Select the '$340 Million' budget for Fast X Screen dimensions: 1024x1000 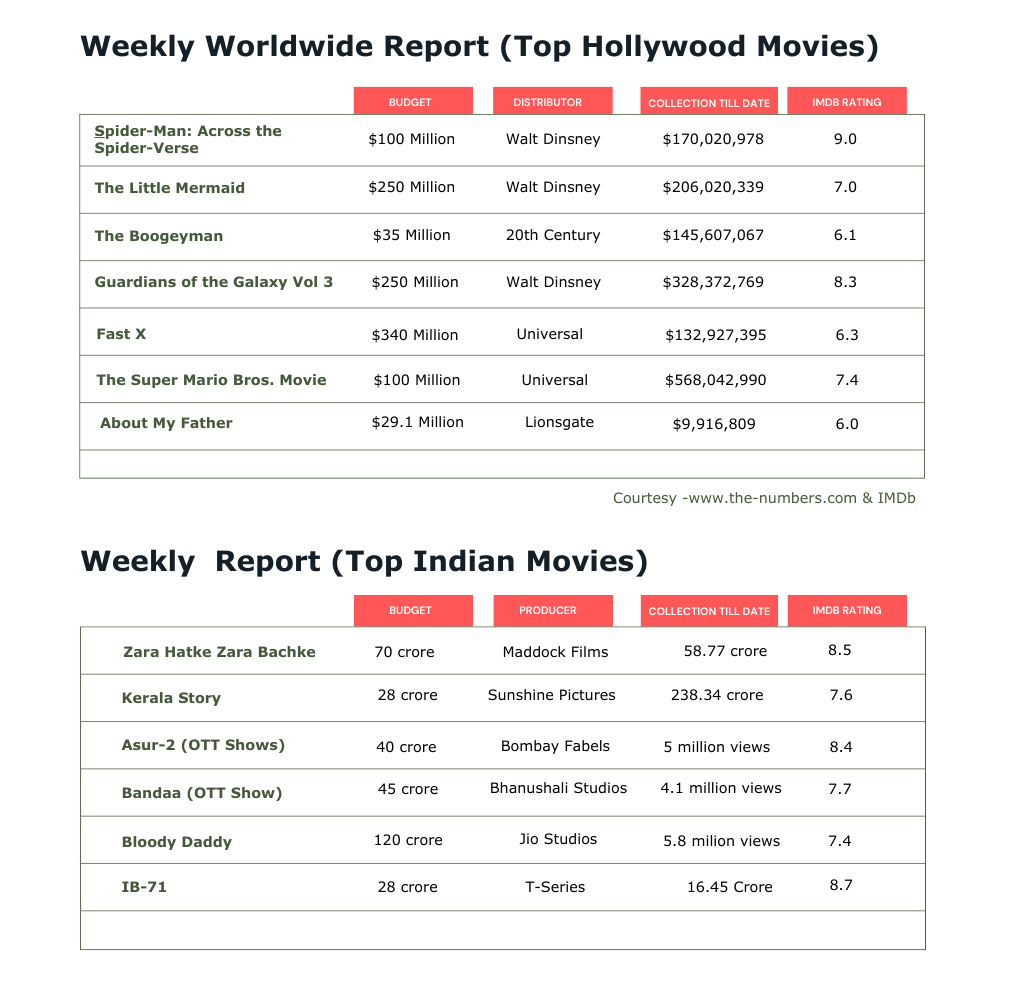(415, 335)
